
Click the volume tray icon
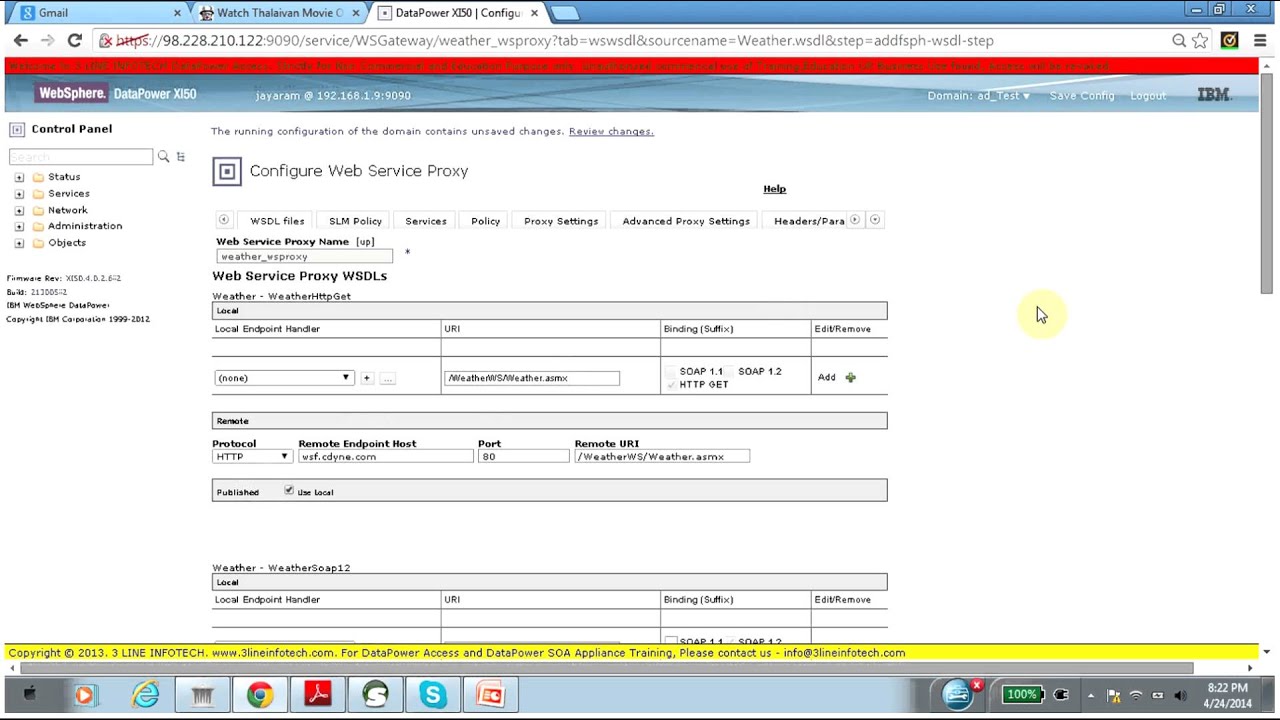(1180, 695)
